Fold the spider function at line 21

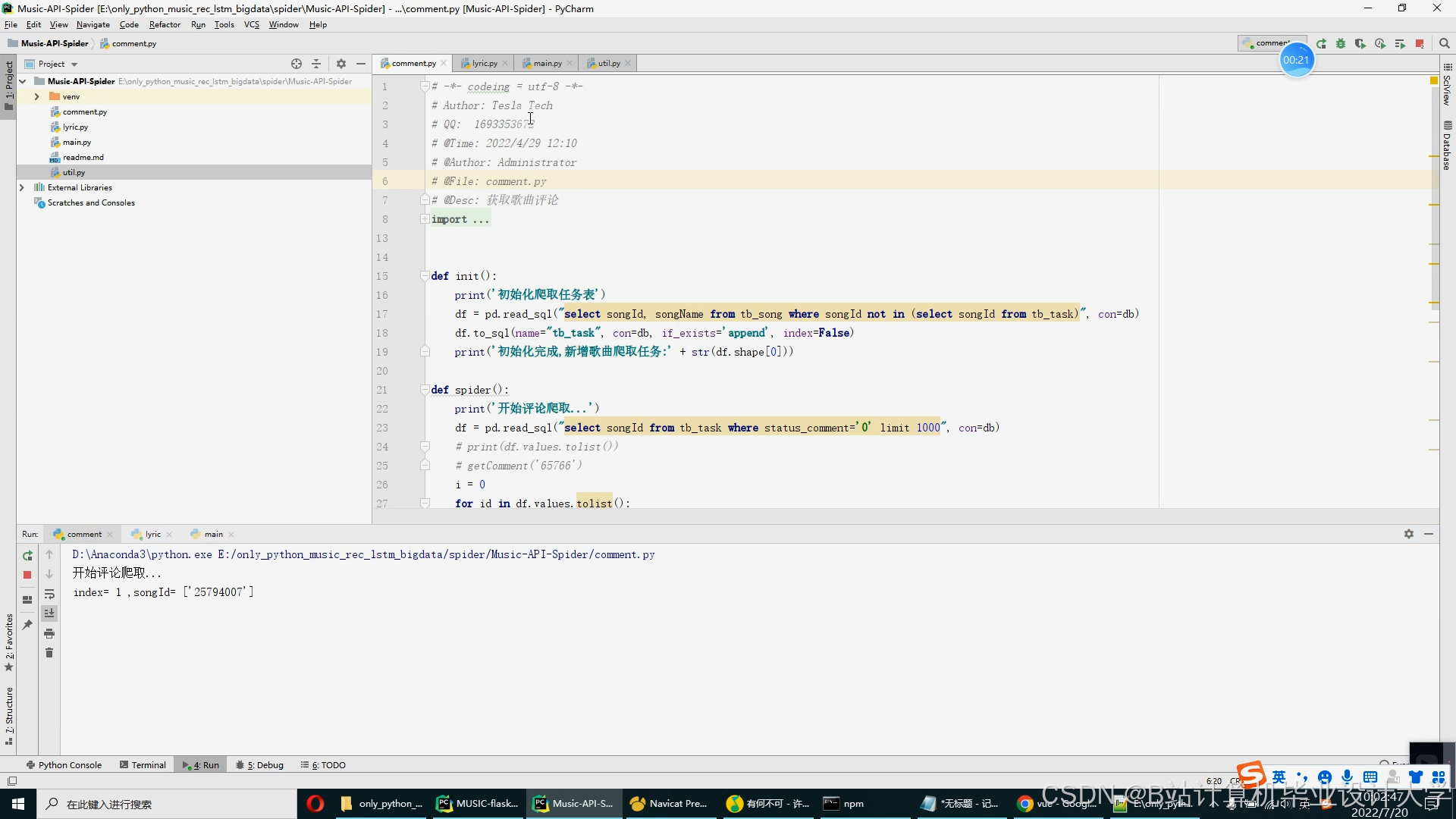click(x=425, y=390)
